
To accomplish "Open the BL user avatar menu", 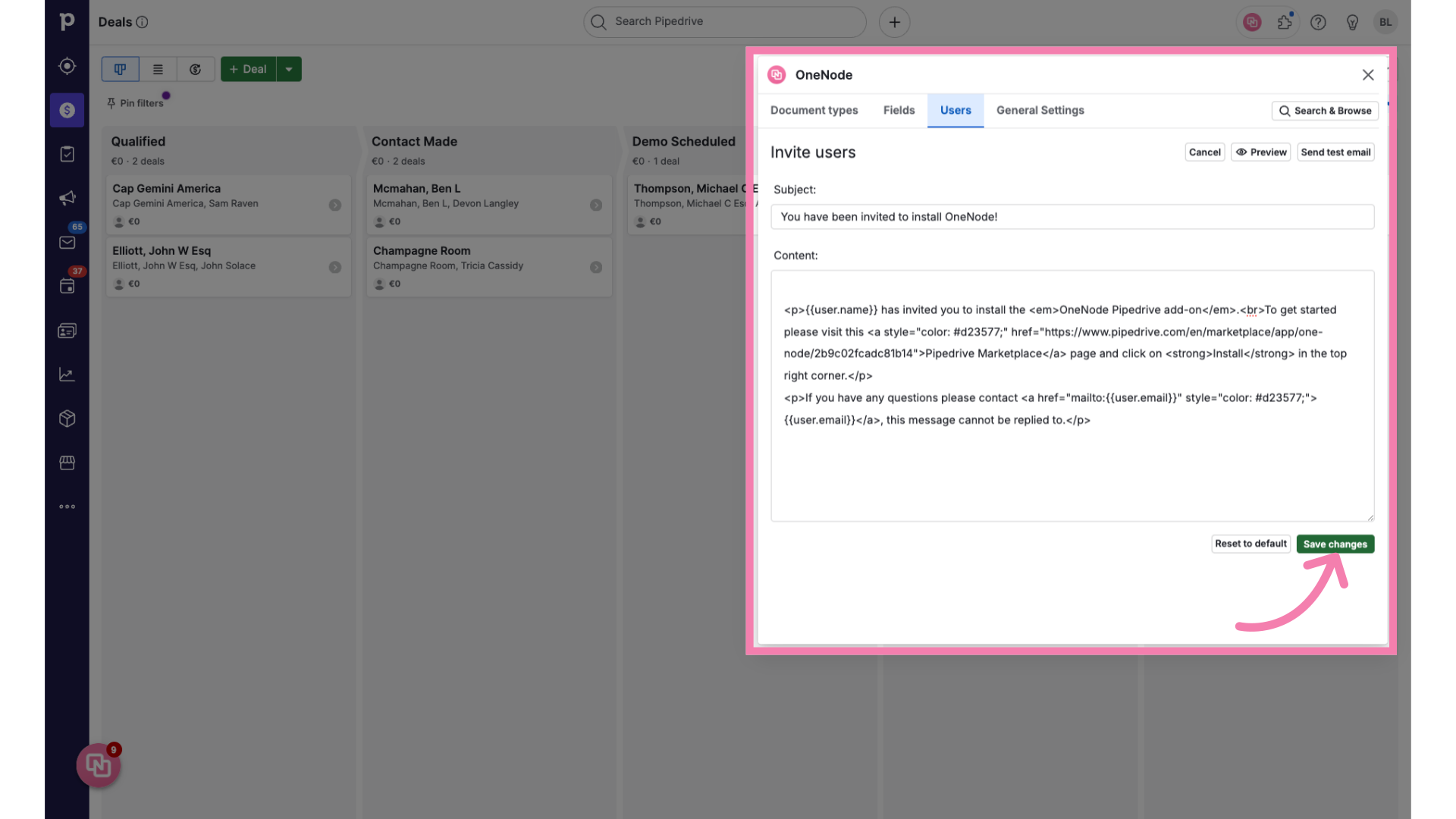I will 1385,22.
